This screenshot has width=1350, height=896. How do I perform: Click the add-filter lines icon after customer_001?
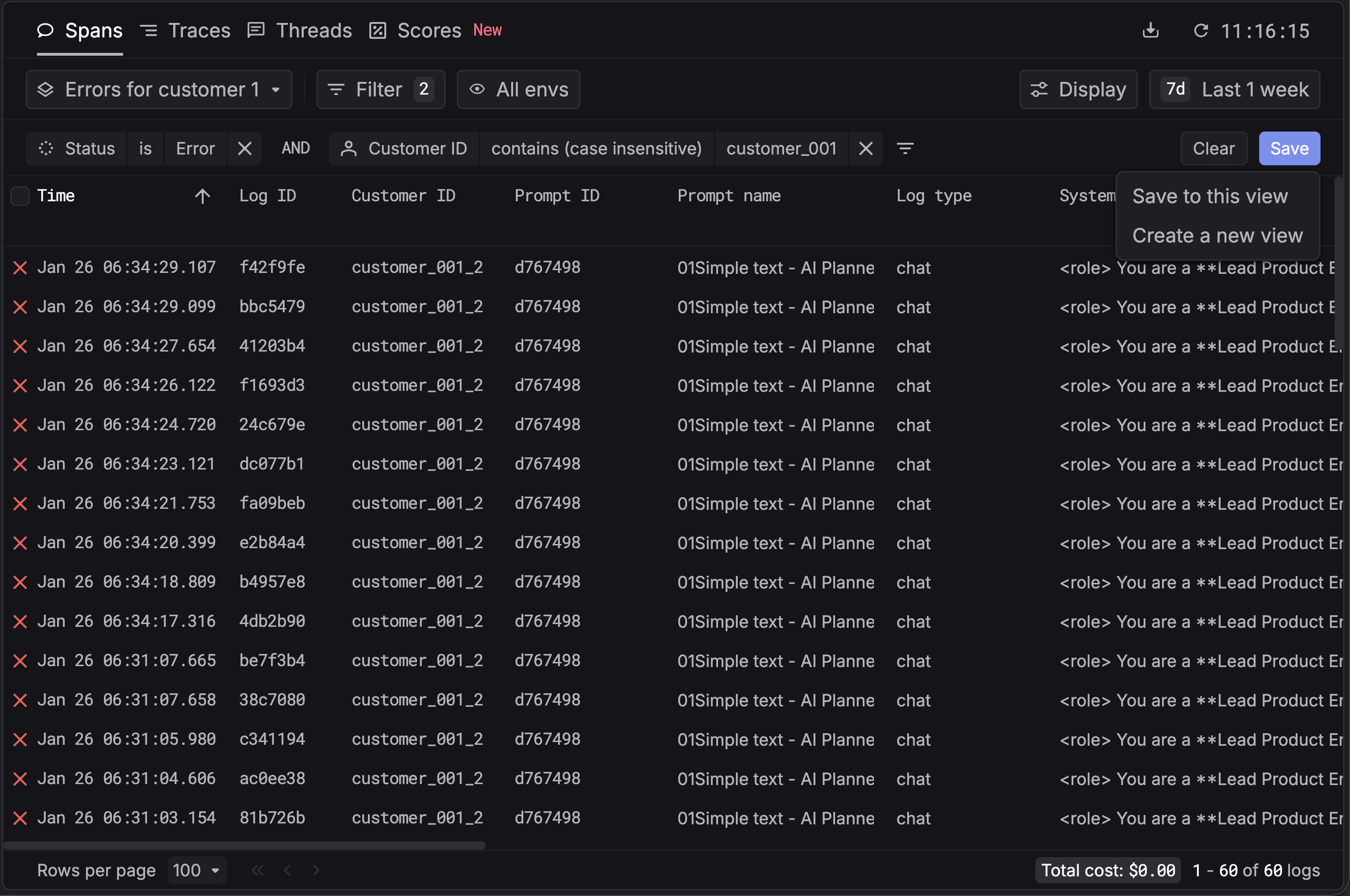pyautogui.click(x=905, y=148)
